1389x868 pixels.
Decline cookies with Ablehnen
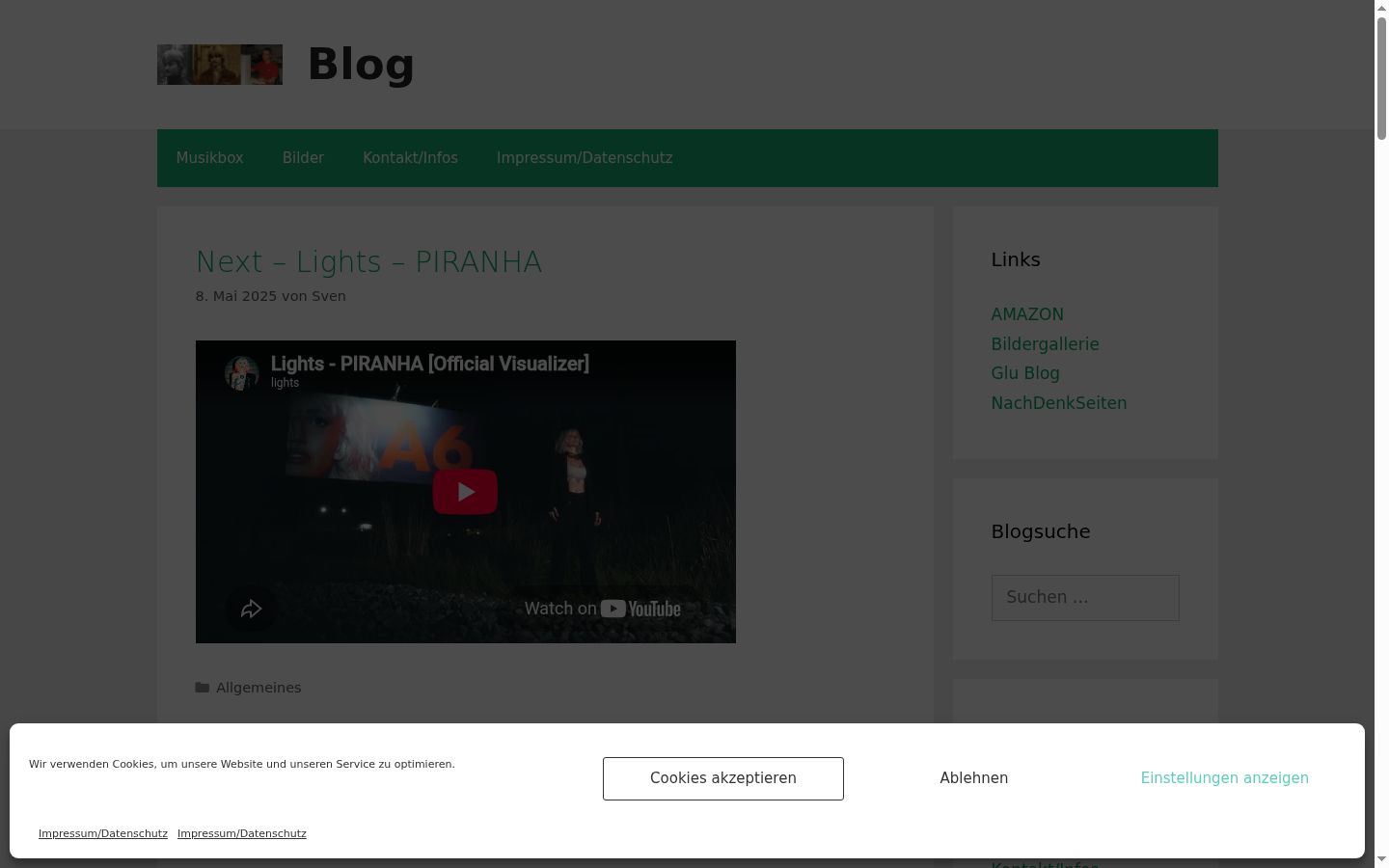point(974,778)
